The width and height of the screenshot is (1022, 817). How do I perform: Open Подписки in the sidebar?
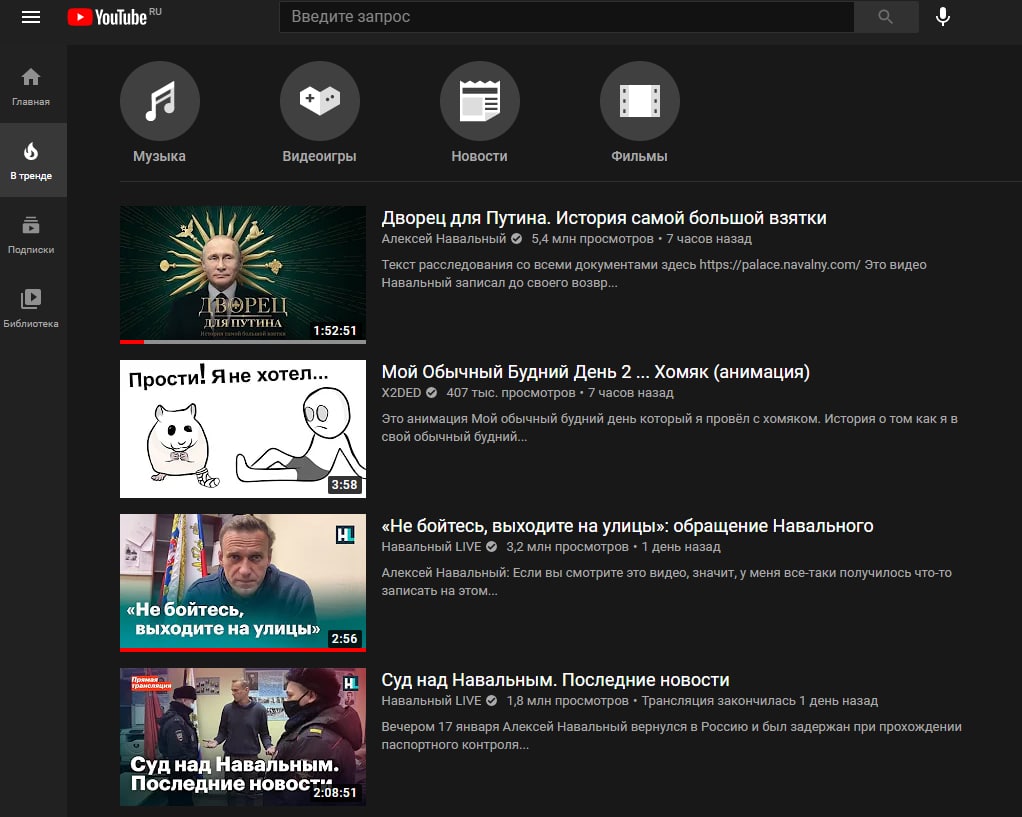pos(31,234)
